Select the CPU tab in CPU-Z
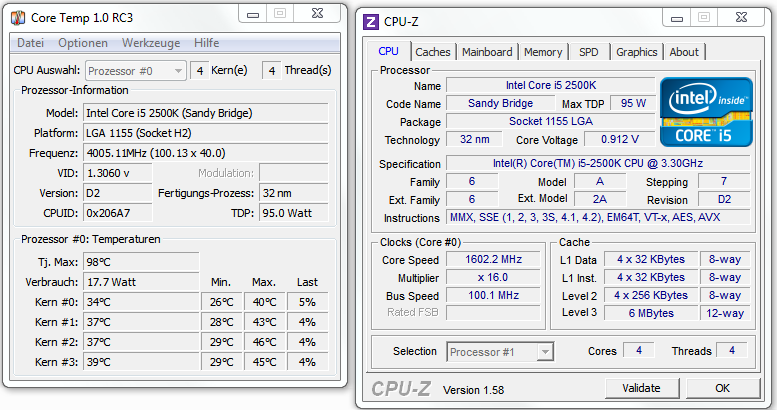This screenshot has width=777, height=410. coord(388,51)
